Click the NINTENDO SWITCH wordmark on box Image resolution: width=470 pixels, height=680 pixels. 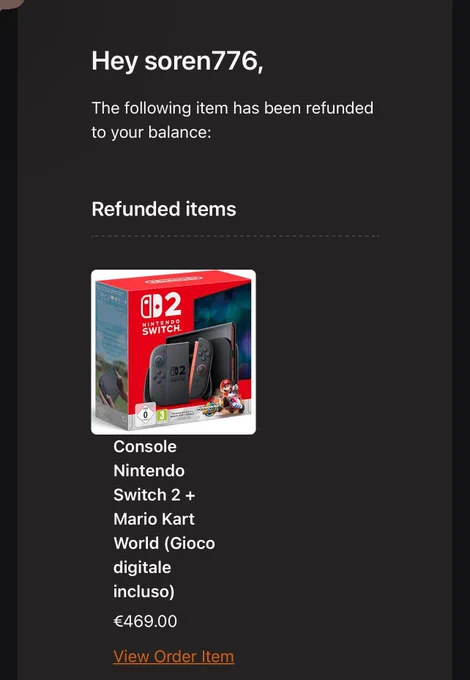(x=161, y=327)
